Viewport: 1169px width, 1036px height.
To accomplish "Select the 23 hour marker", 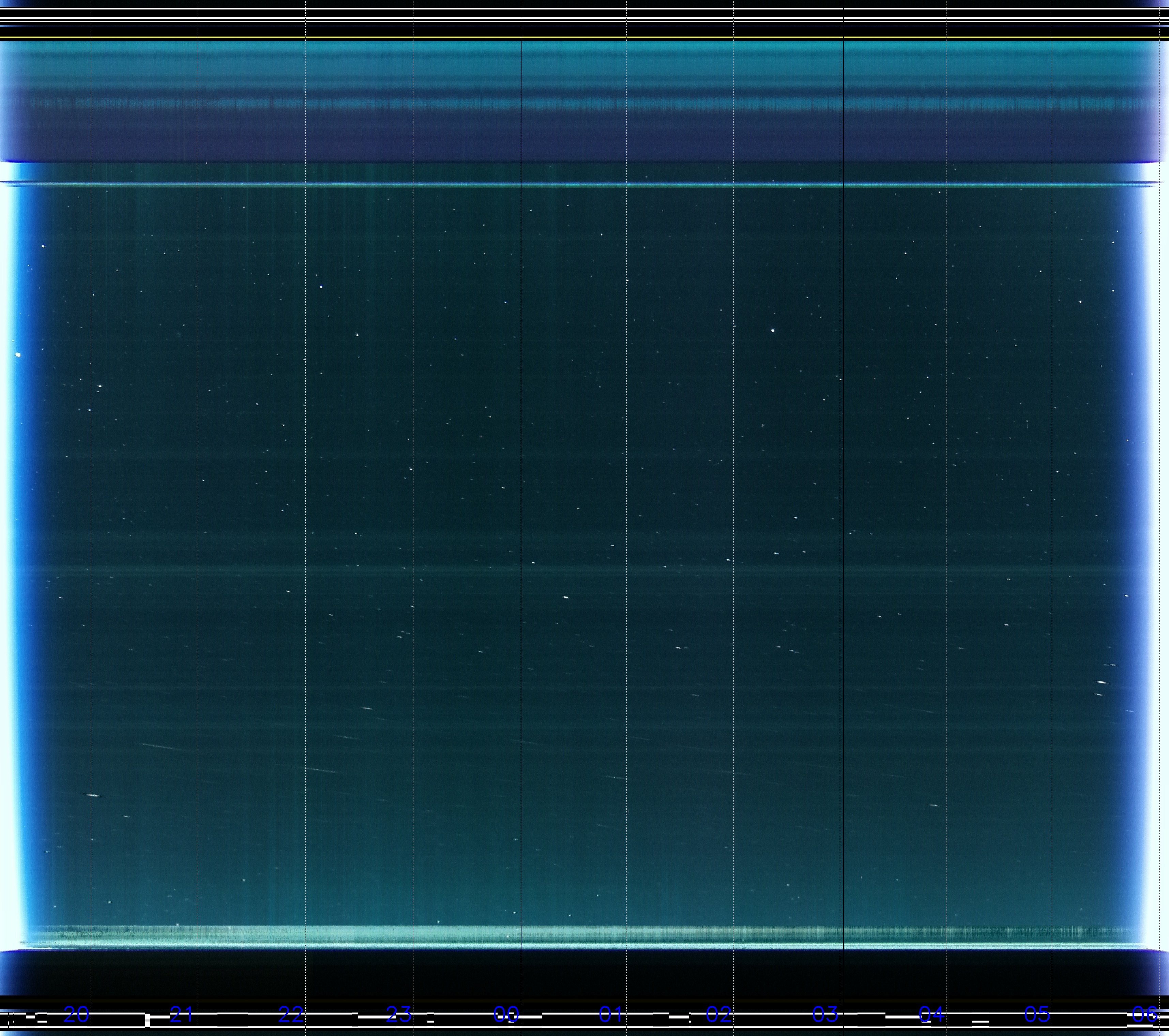I will pos(399,1014).
